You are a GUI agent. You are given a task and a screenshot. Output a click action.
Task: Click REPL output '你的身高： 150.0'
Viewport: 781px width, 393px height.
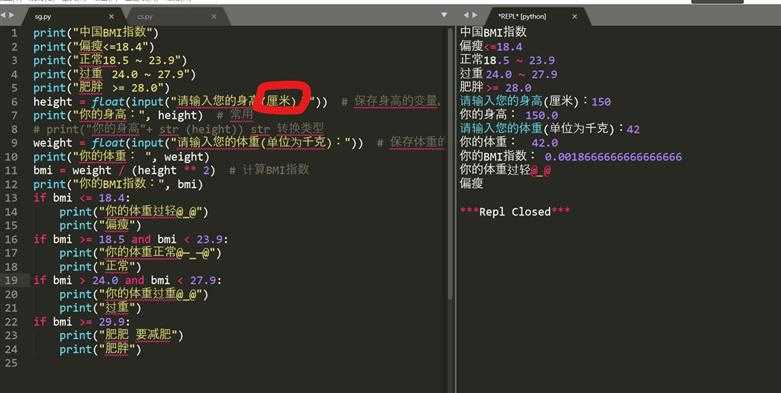(509, 116)
